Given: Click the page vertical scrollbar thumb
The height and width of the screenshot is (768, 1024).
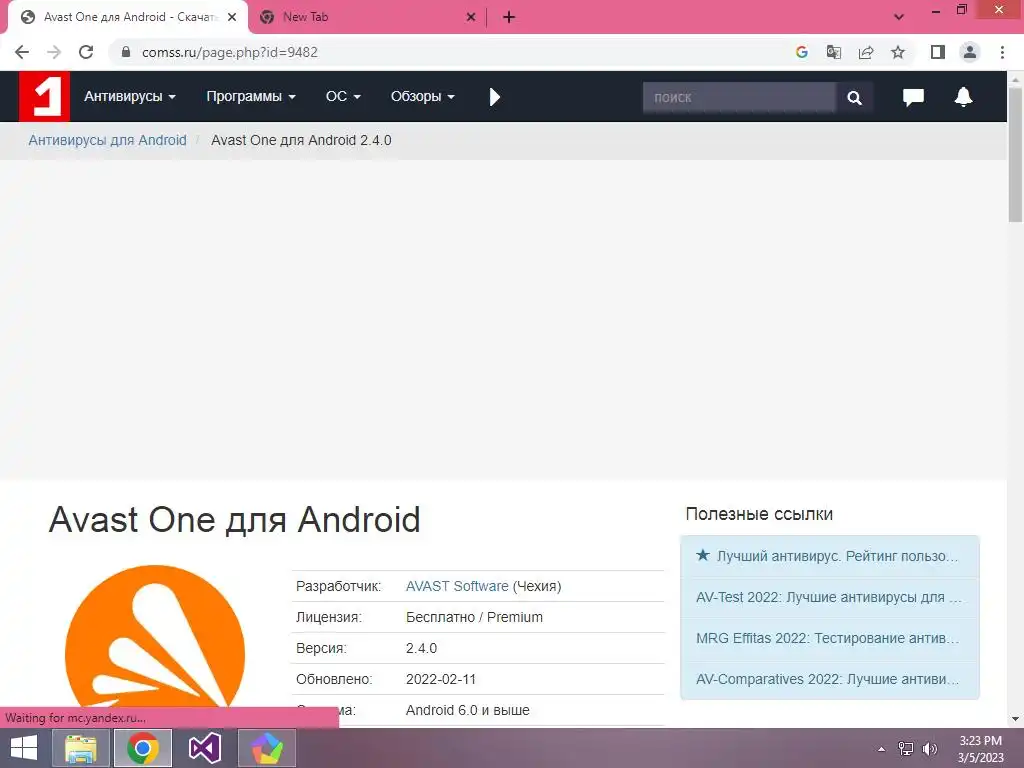Looking at the screenshot, I should (1016, 153).
